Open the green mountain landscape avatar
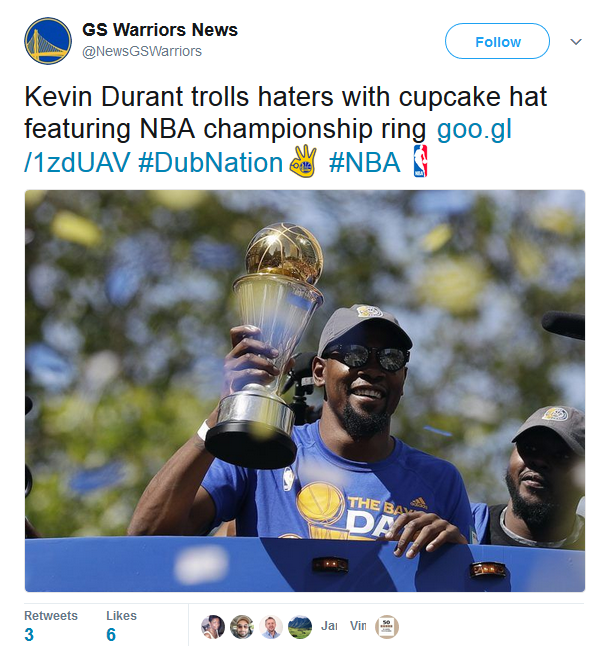 tap(300, 627)
